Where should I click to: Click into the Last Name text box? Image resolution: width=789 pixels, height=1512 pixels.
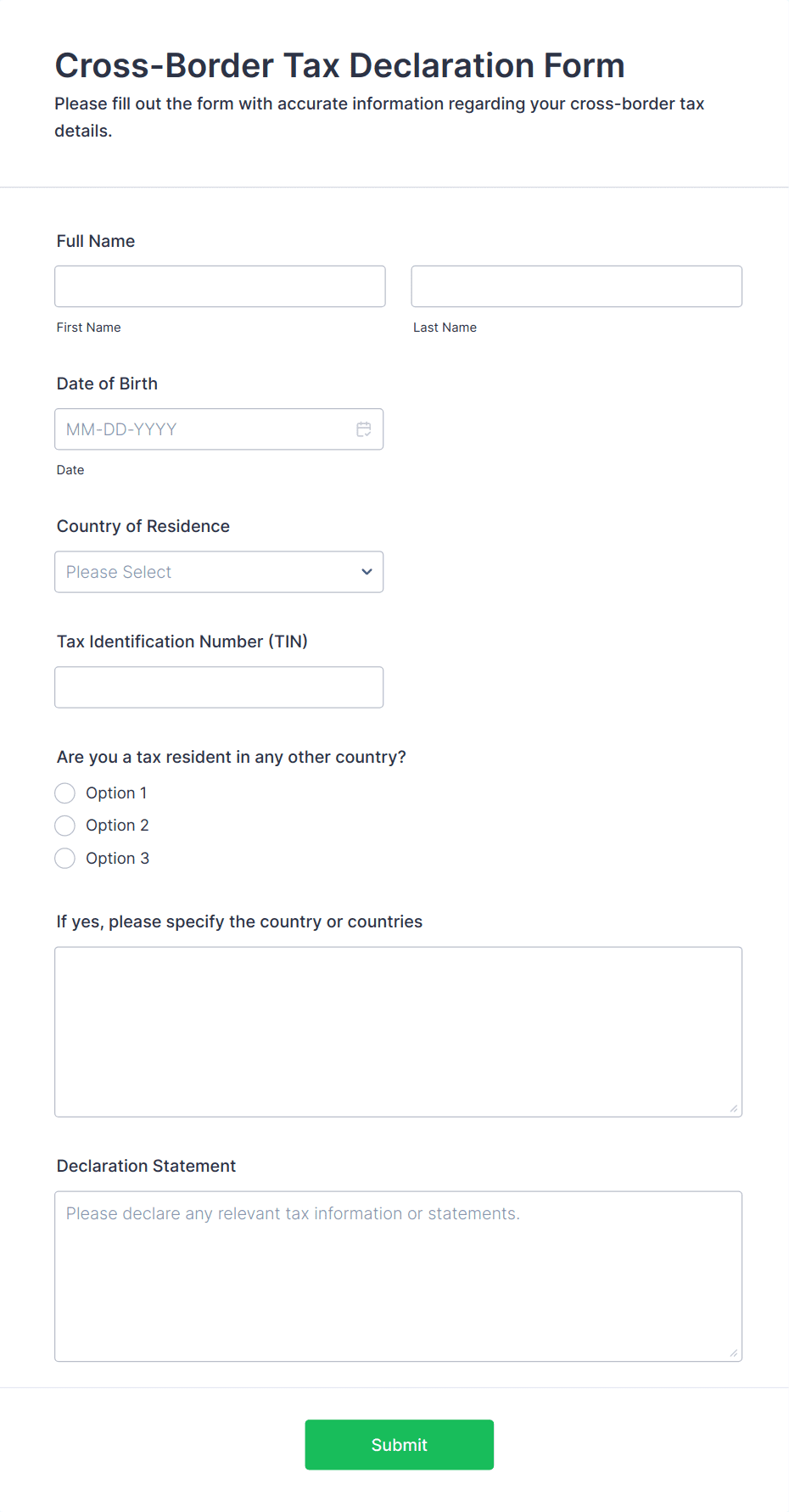coord(576,287)
